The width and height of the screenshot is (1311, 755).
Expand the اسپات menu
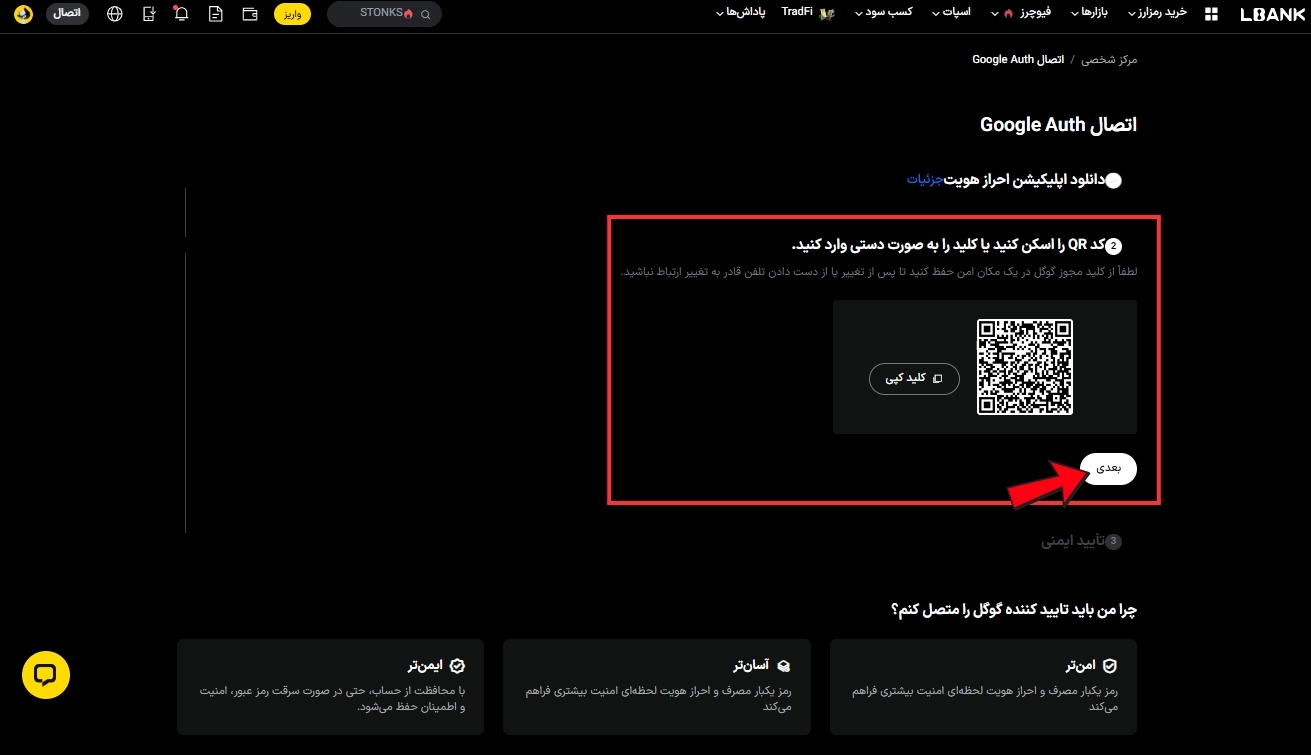(952, 13)
